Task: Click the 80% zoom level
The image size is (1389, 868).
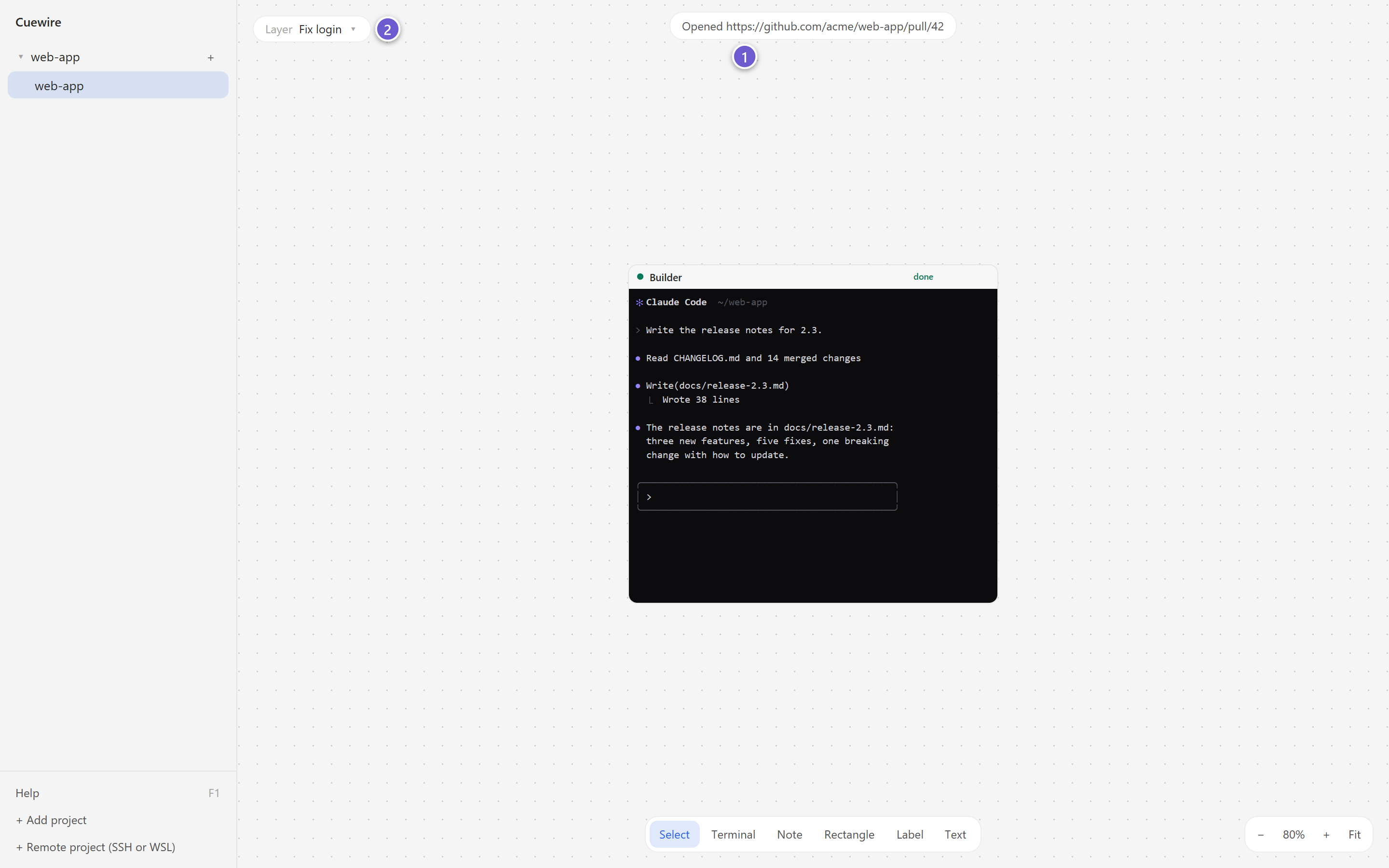Action: pyautogui.click(x=1293, y=835)
